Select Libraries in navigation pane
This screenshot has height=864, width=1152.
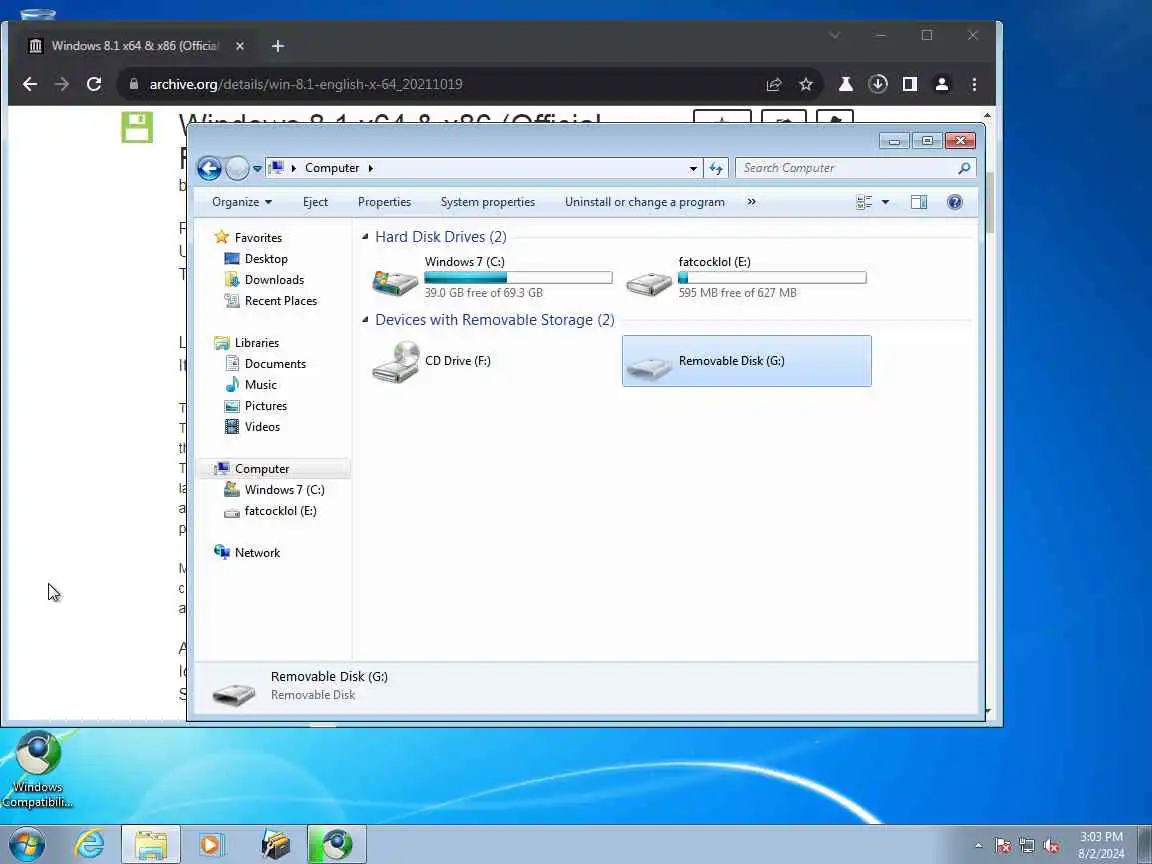(256, 342)
